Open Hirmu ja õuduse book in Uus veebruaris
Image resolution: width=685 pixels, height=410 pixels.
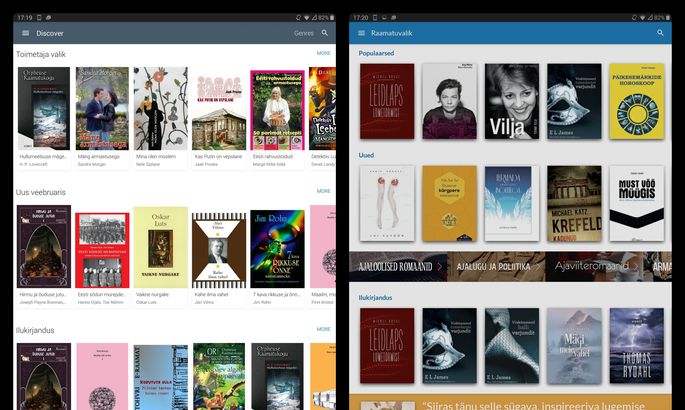[44, 246]
